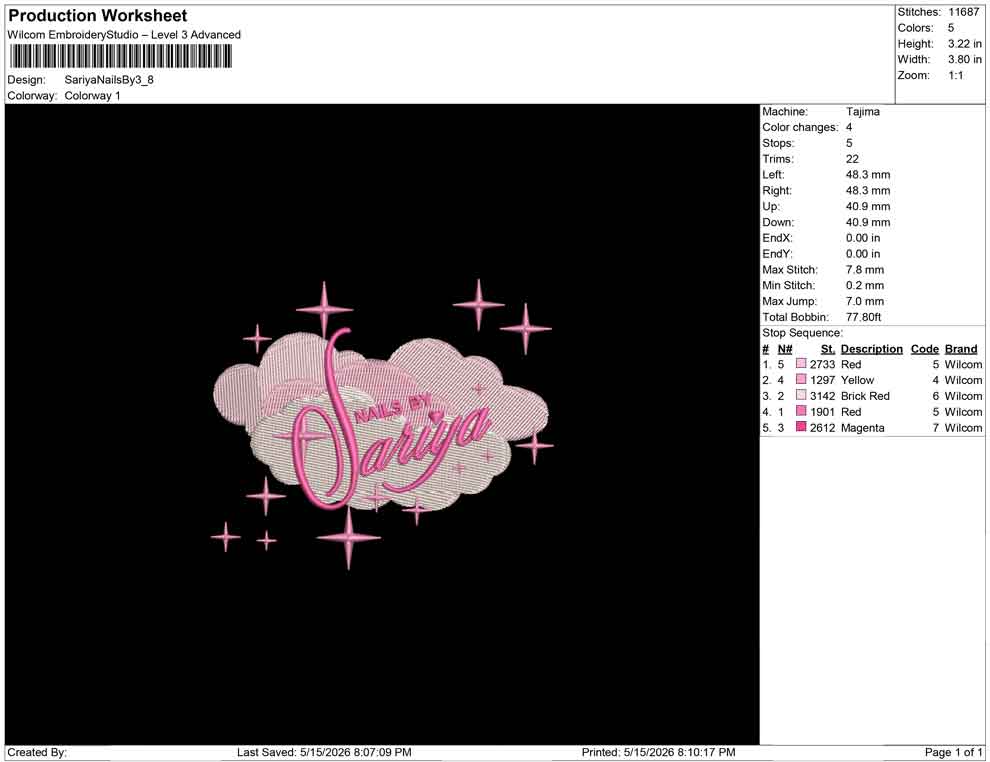Click zoom value '1:1'
This screenshot has height=762, width=990.
(956, 75)
